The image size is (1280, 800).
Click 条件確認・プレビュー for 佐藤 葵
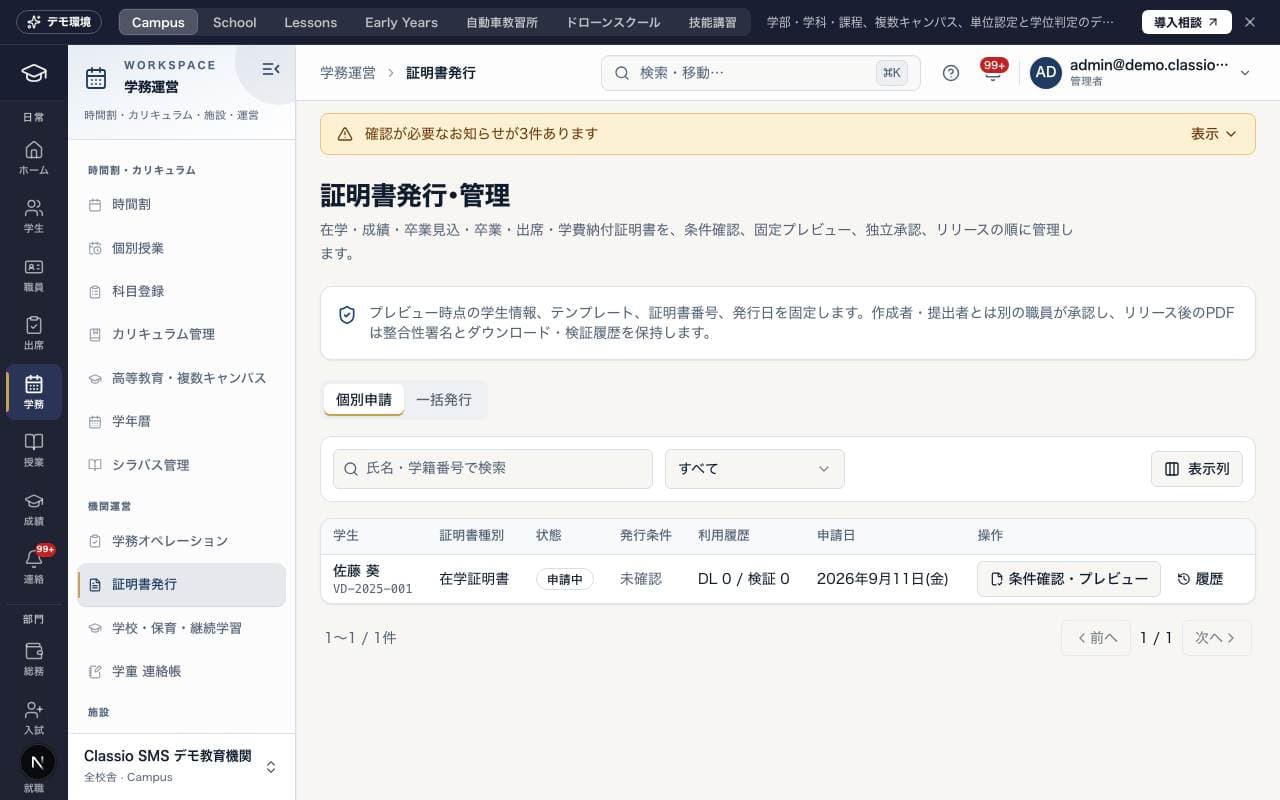click(x=1069, y=579)
